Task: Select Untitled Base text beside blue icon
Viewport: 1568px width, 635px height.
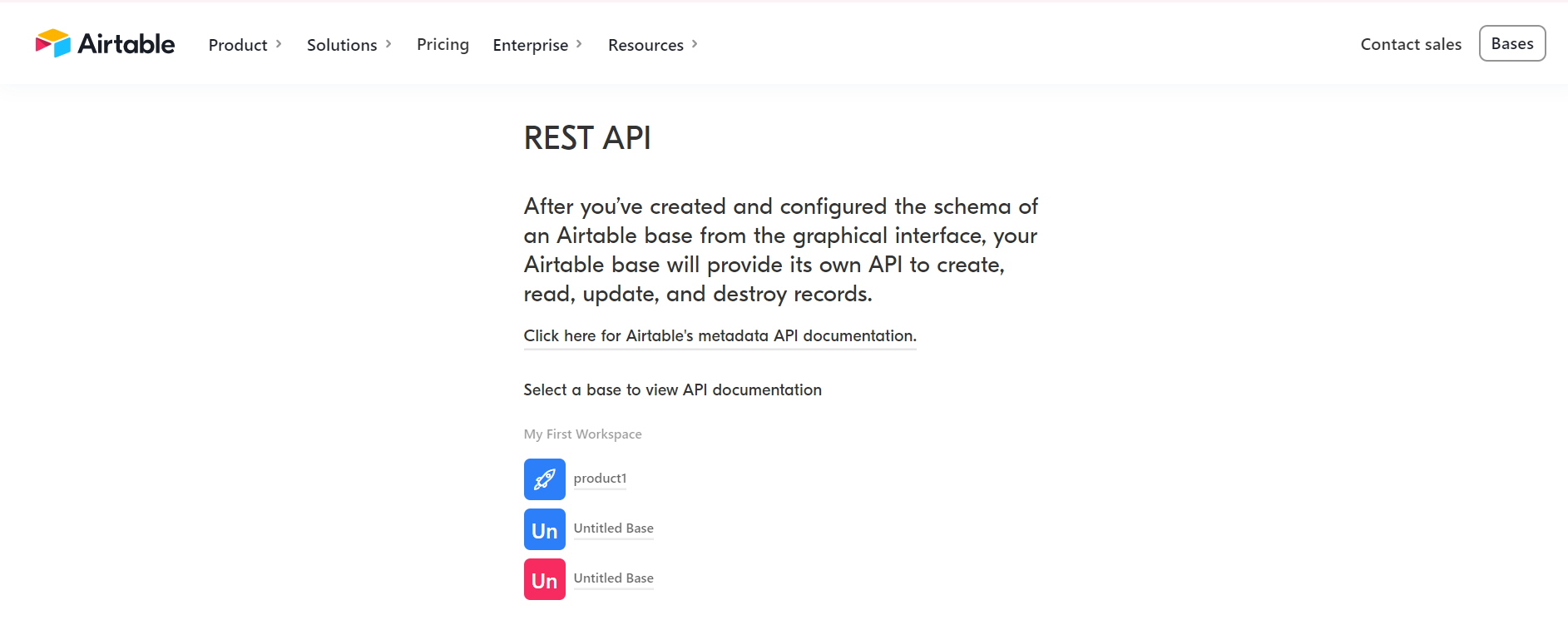Action: (x=613, y=528)
